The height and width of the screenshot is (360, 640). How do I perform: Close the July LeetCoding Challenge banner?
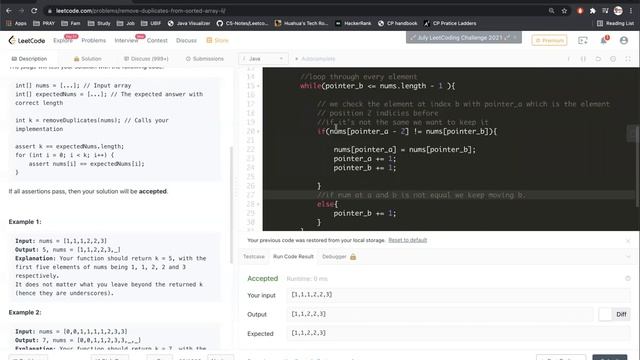coord(516,38)
